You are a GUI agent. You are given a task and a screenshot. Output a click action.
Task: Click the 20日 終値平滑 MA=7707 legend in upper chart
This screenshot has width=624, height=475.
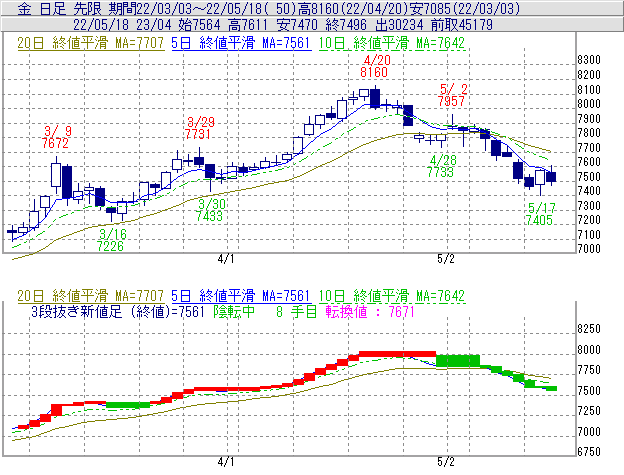(90, 43)
